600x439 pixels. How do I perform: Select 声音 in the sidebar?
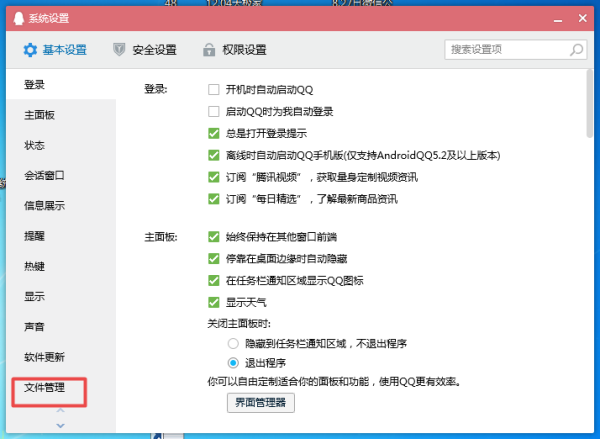tap(61, 326)
